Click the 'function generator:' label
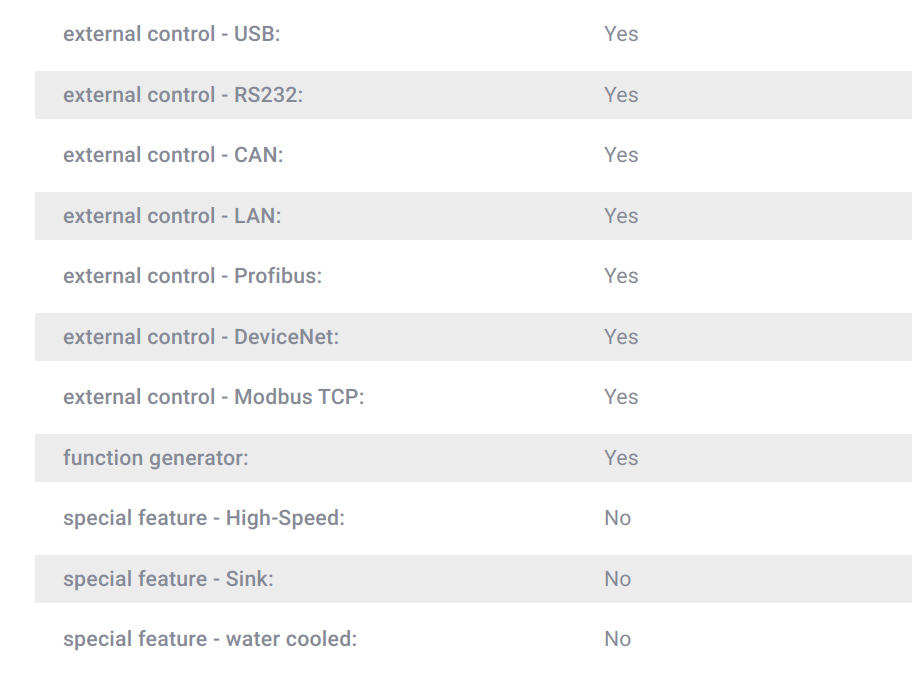Screen dimensions: 912x696 click(x=156, y=458)
